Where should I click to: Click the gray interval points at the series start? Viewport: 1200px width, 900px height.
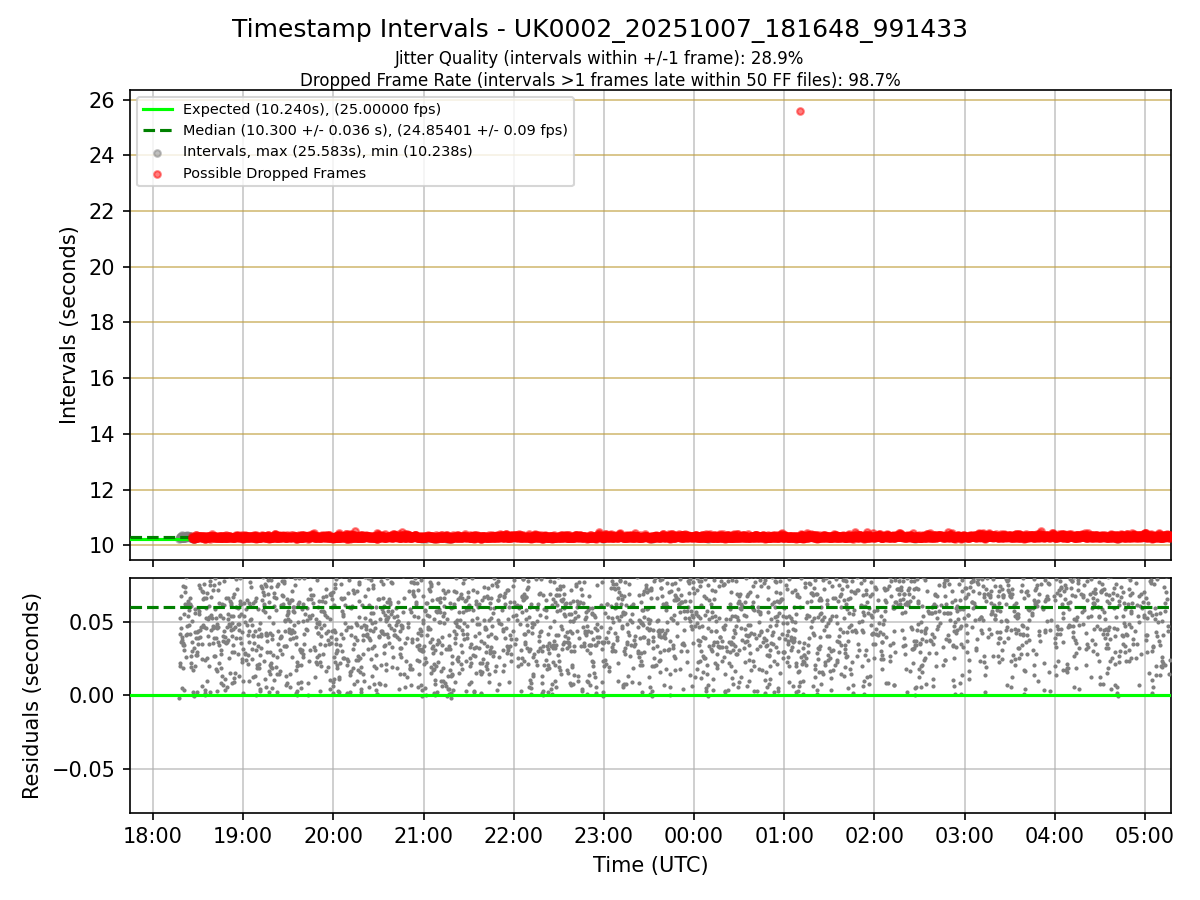[x=183, y=537]
